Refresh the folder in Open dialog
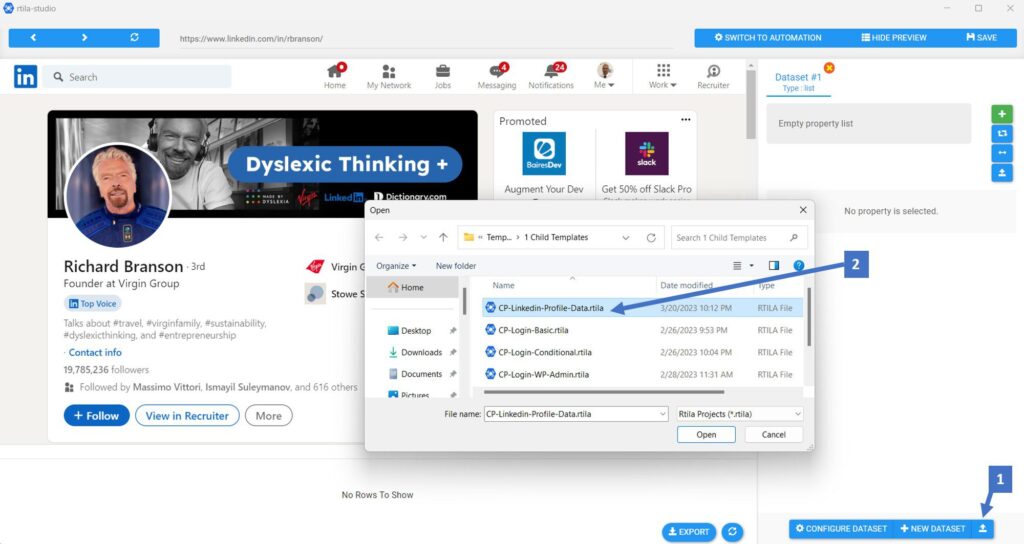Image resolution: width=1024 pixels, height=544 pixels. pyautogui.click(x=651, y=238)
